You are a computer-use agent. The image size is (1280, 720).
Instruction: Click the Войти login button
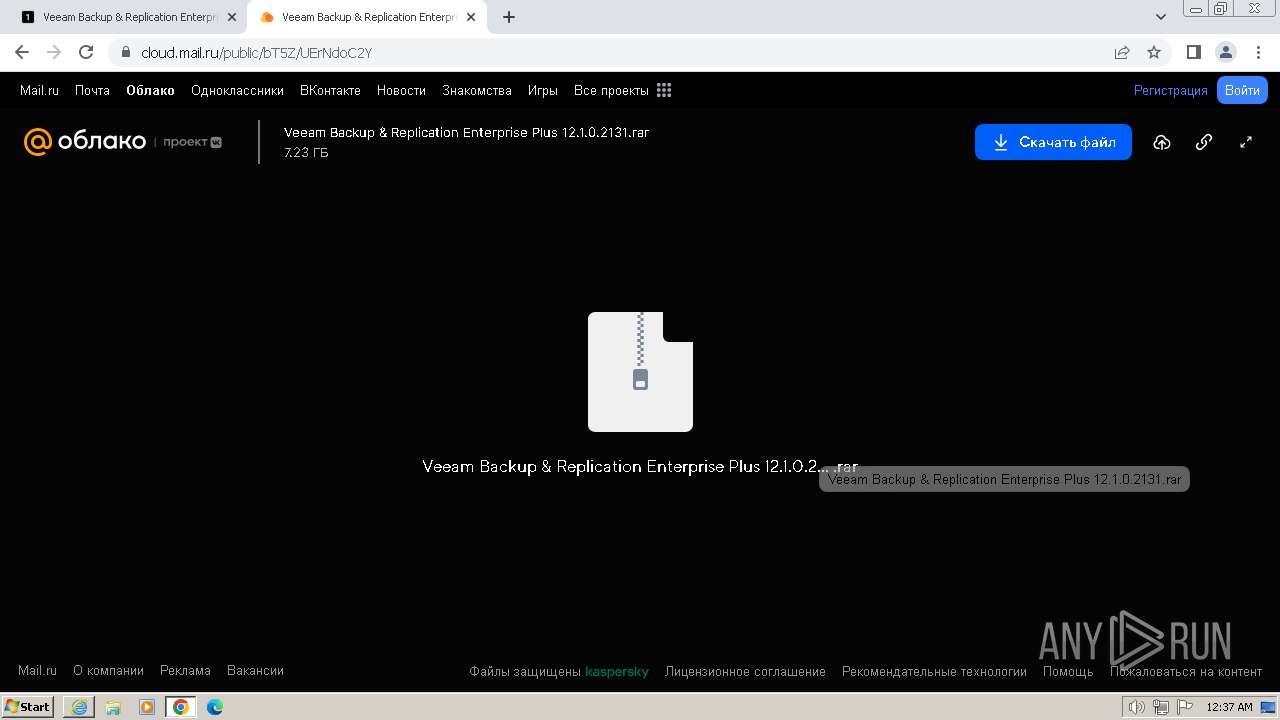pos(1242,90)
